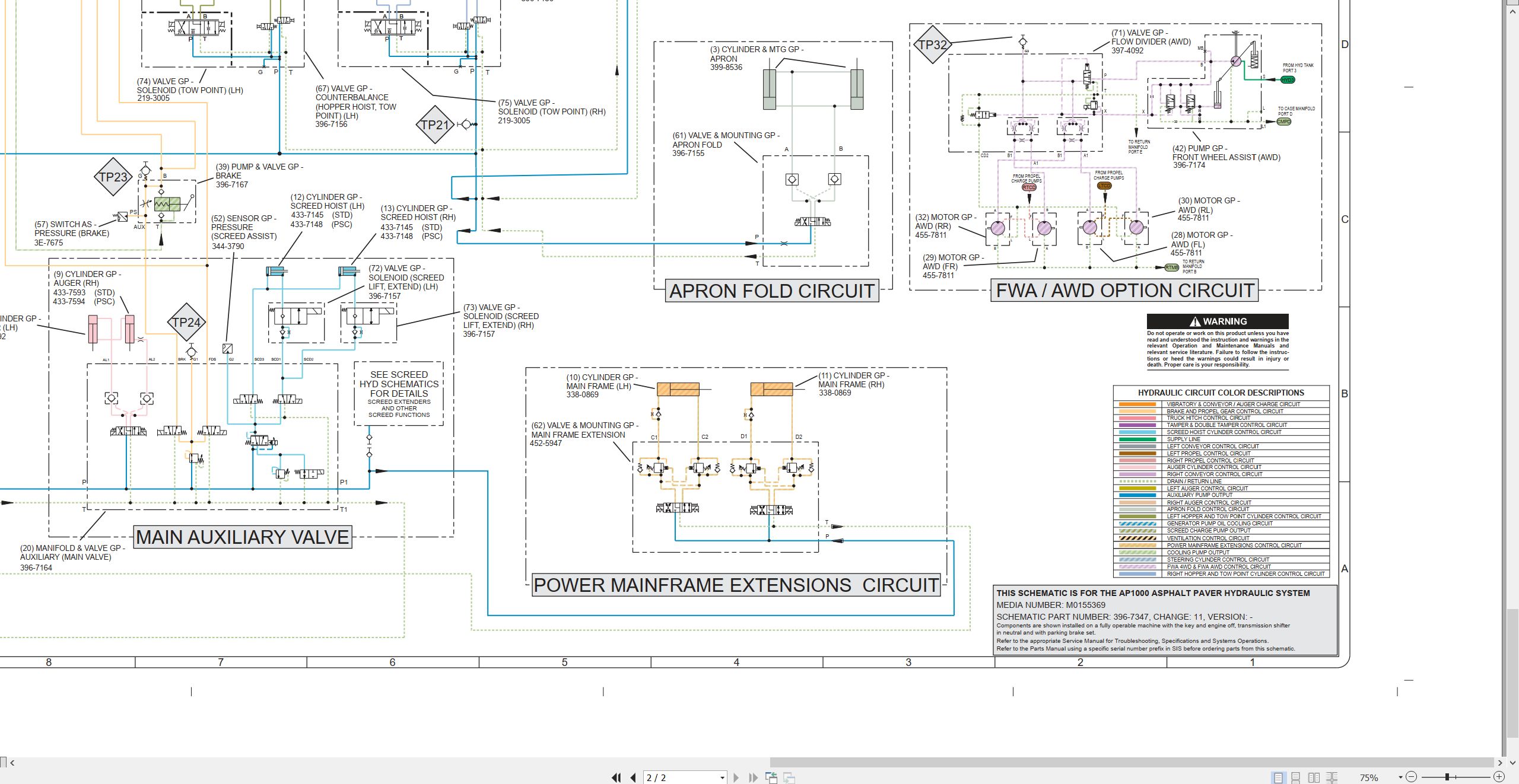The width and height of the screenshot is (1519, 784).
Task: Go to the last page
Action: click(x=753, y=777)
